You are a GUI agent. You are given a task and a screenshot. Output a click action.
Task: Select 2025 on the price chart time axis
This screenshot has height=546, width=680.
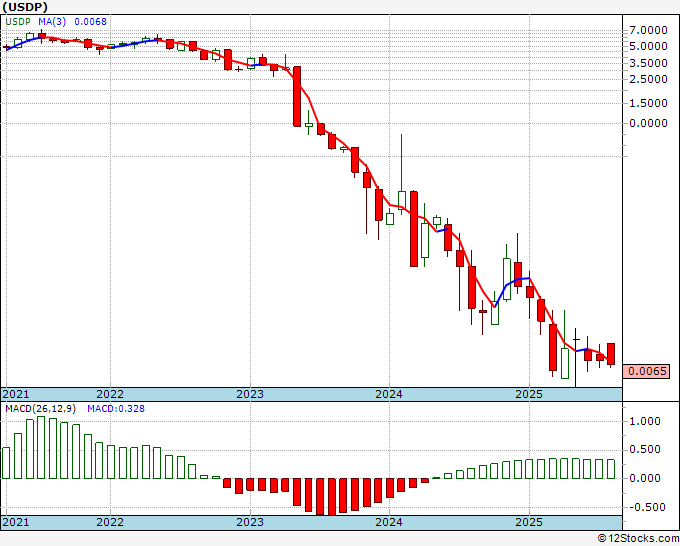coord(529,394)
